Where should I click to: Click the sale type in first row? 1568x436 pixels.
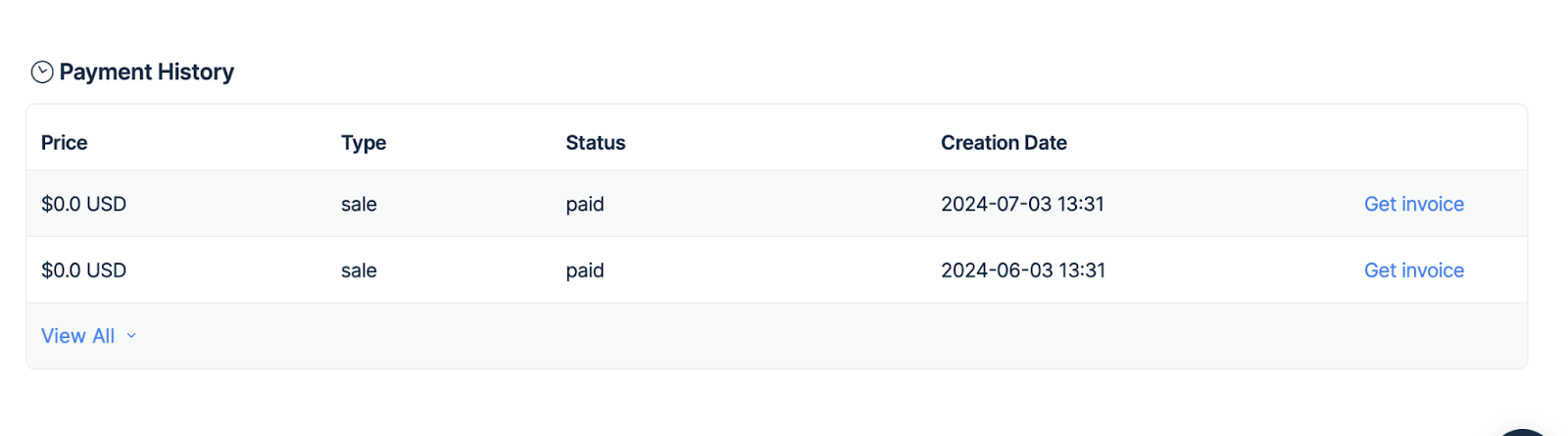pyautogui.click(x=359, y=204)
